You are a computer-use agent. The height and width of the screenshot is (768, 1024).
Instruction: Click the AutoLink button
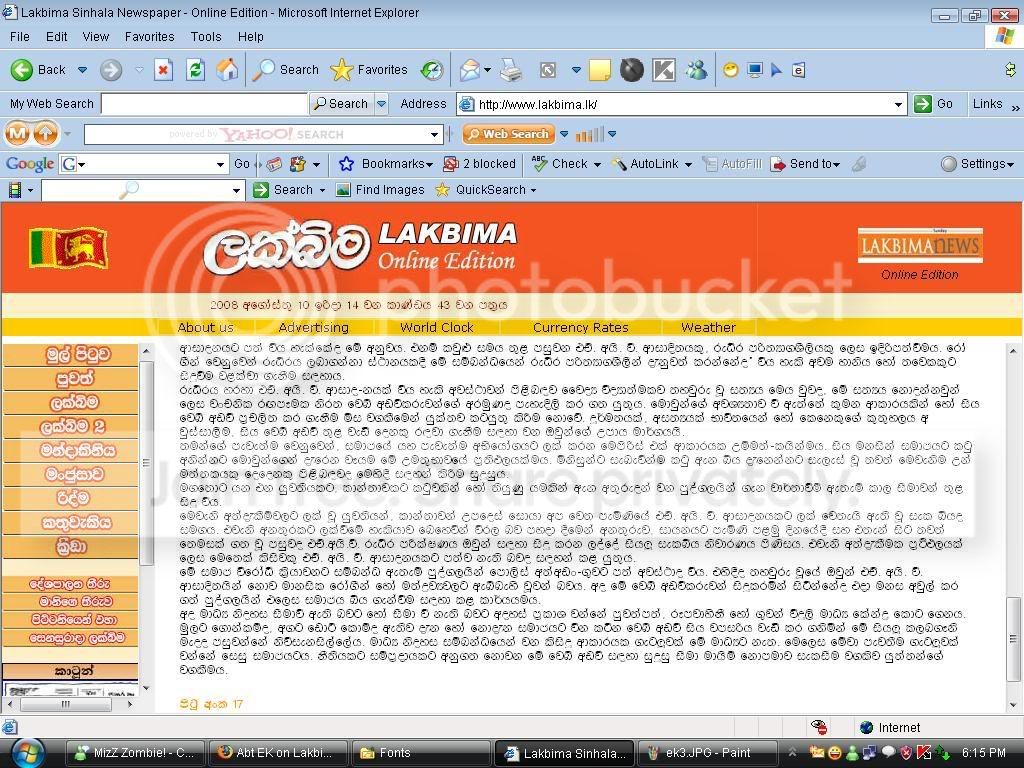pos(646,164)
